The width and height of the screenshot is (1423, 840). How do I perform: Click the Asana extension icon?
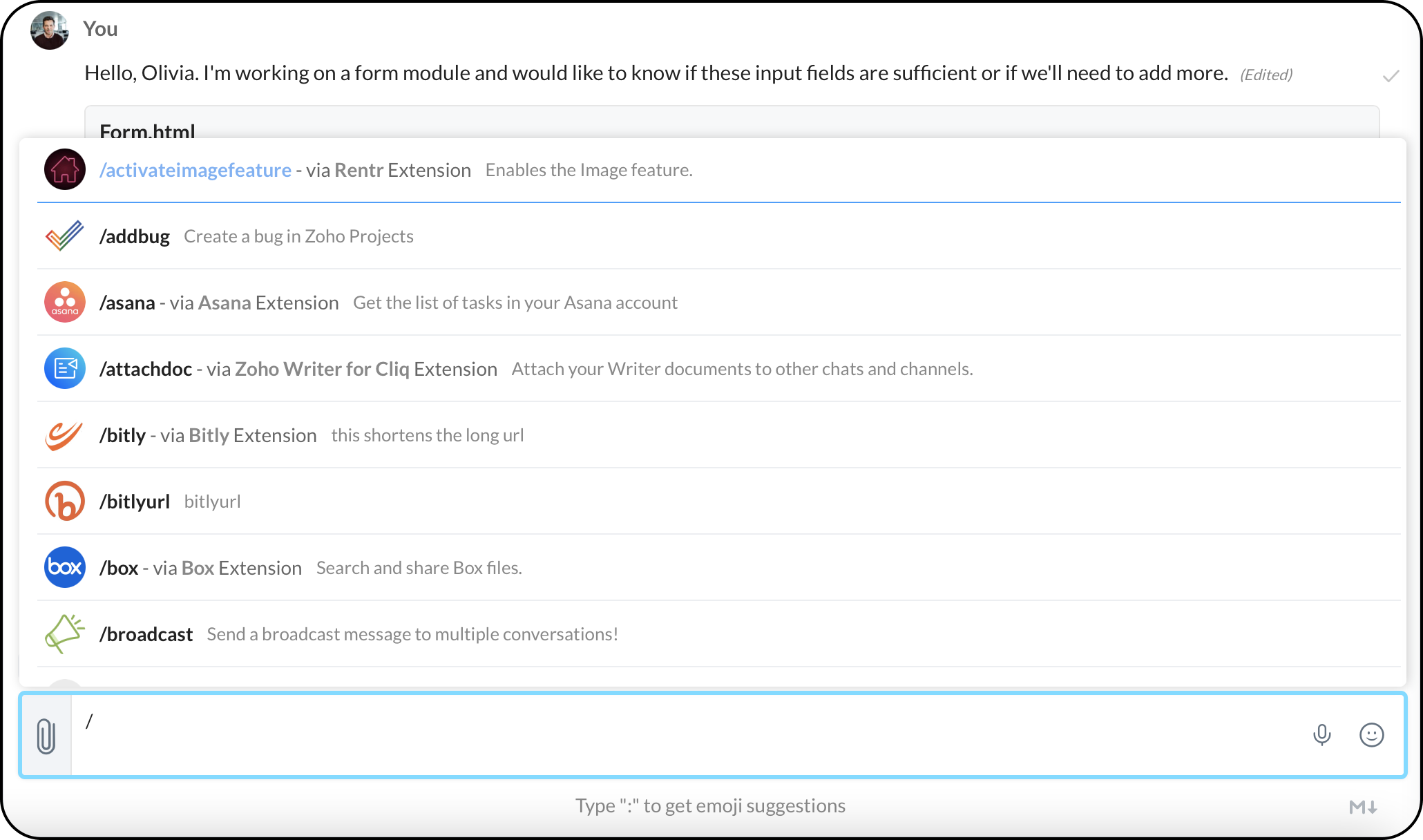(65, 302)
